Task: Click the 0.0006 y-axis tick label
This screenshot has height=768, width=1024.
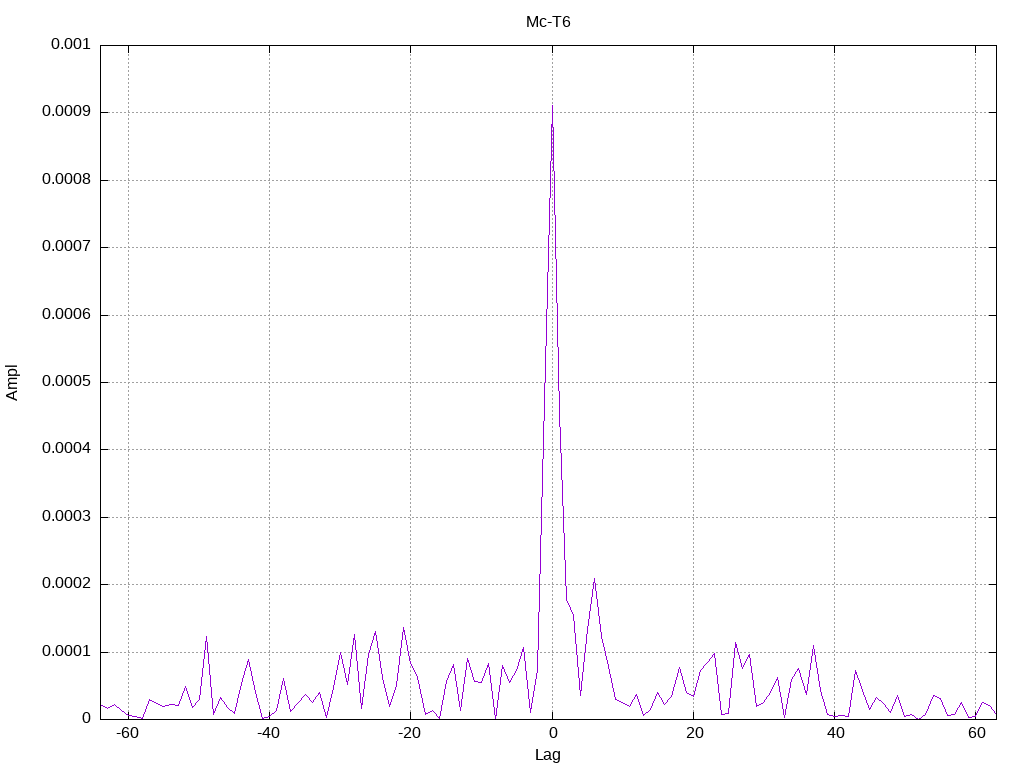Action: (66, 315)
